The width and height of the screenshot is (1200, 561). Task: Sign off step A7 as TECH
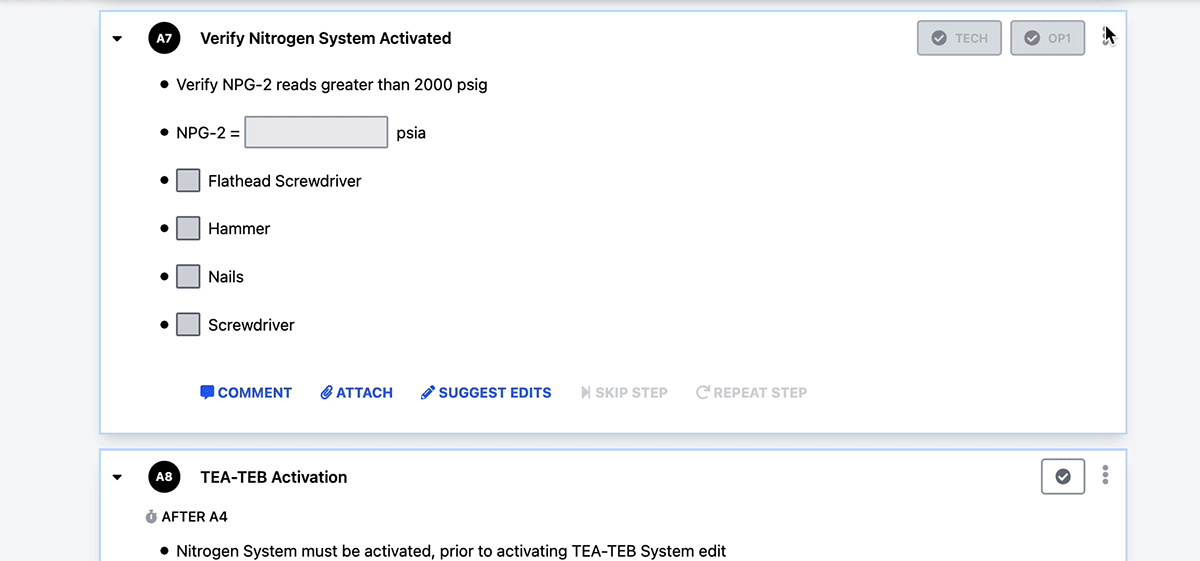[x=959, y=38]
